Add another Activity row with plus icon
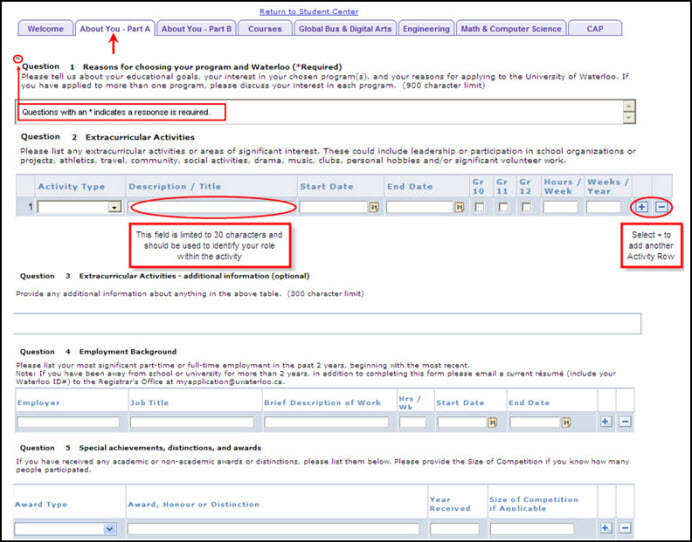692x542 pixels. 641,207
